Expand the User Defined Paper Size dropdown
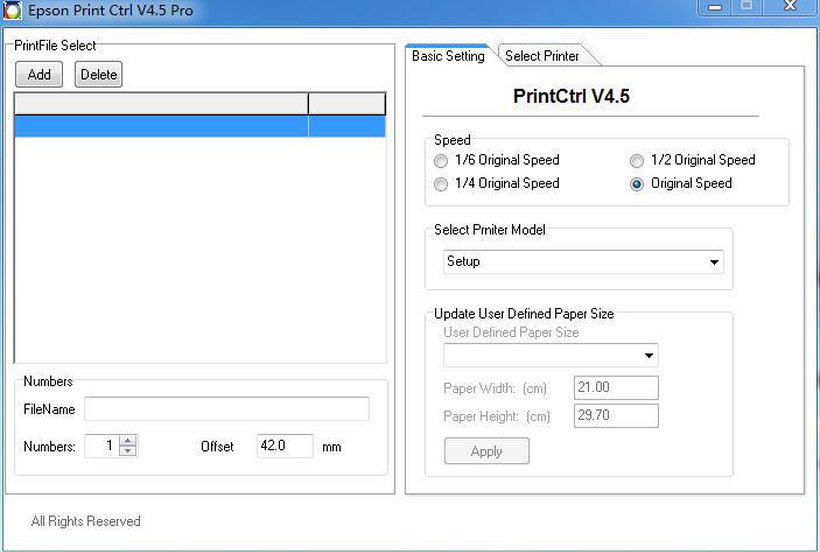 coord(551,355)
